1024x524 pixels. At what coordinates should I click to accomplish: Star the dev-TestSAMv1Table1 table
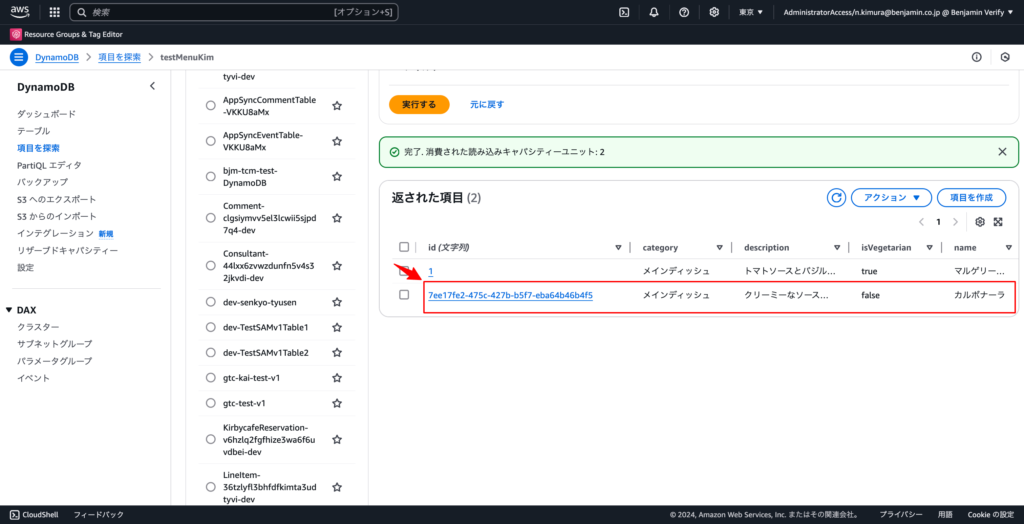[337, 327]
